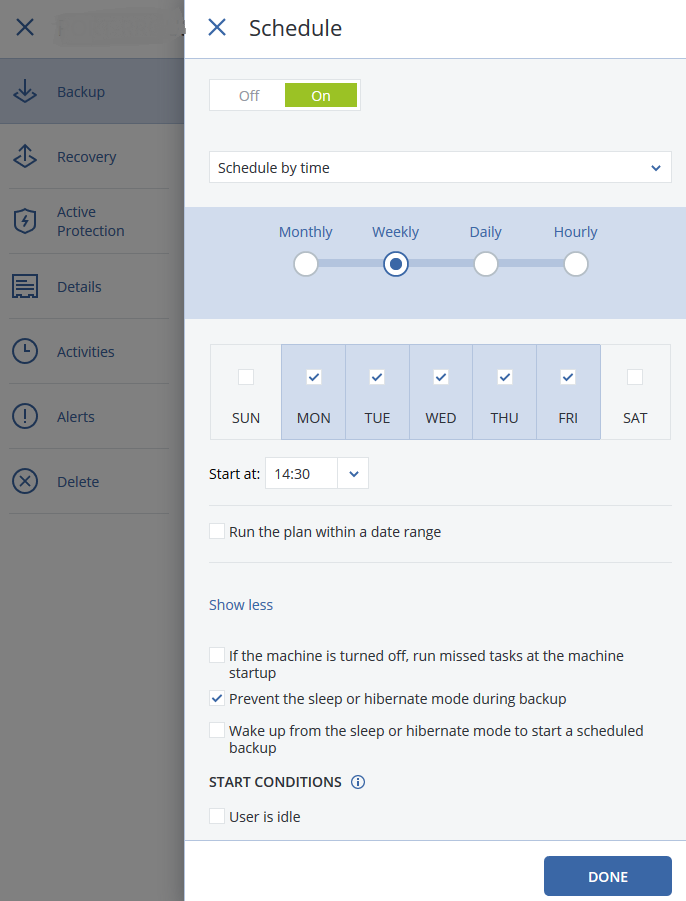Viewport: 686px width, 901px height.
Task: Enable run missed tasks at machine startup
Action: click(x=217, y=655)
